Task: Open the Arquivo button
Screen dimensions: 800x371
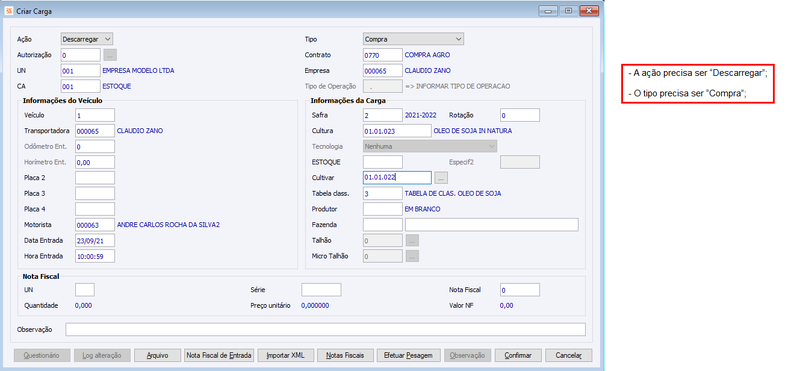Action: pos(157,355)
